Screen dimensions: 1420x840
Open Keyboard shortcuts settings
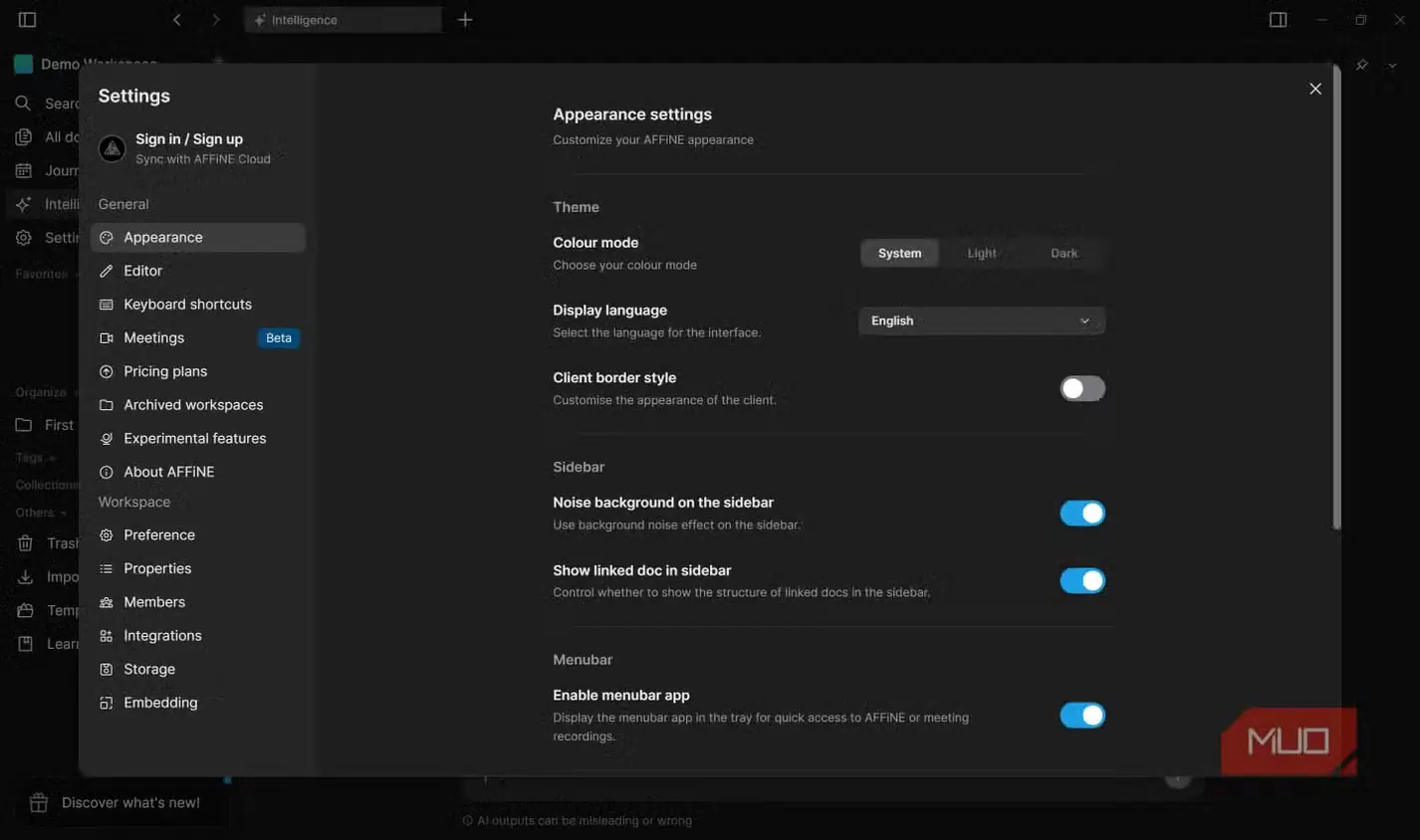(198, 305)
